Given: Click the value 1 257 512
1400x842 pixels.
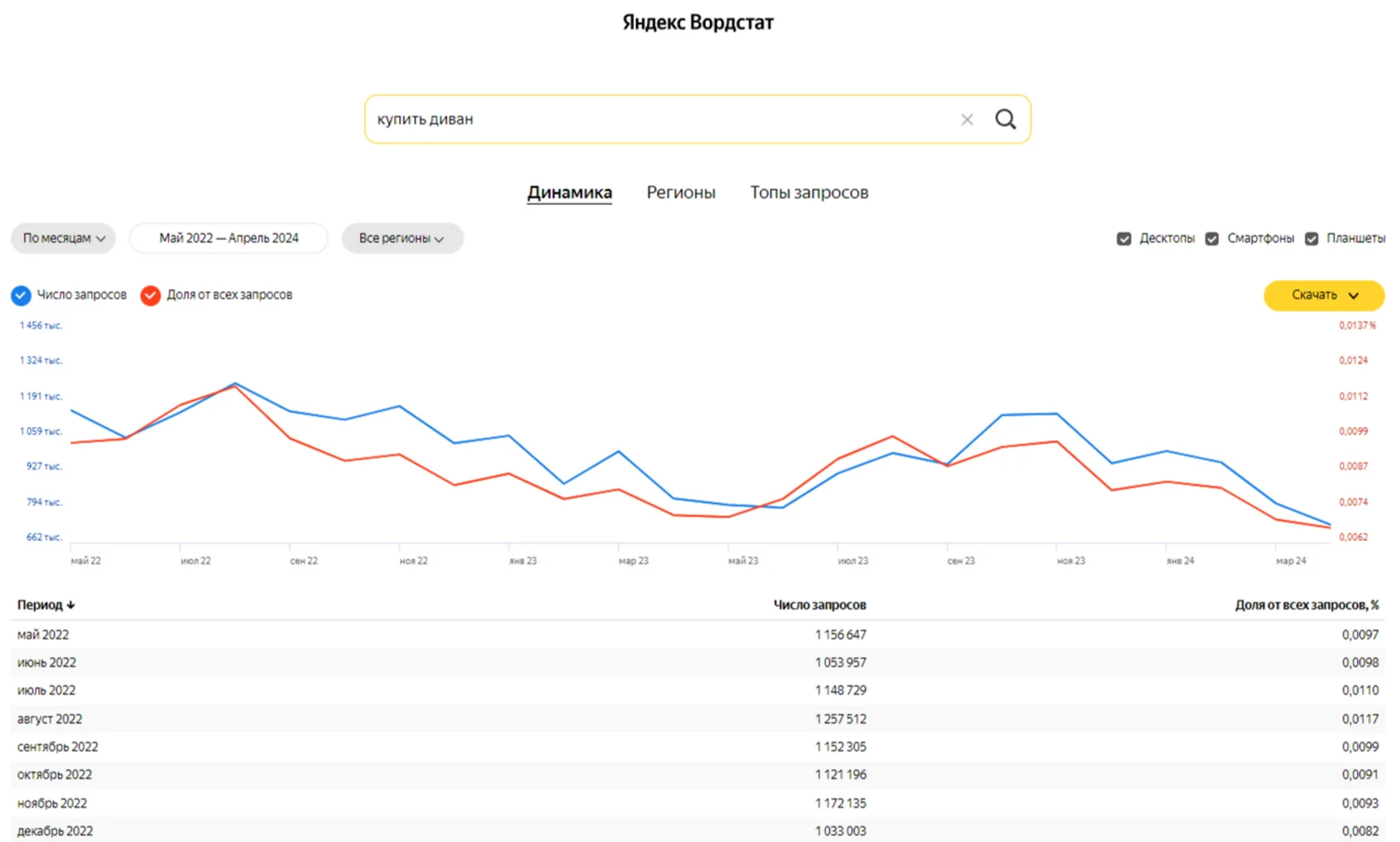Looking at the screenshot, I should (x=841, y=719).
